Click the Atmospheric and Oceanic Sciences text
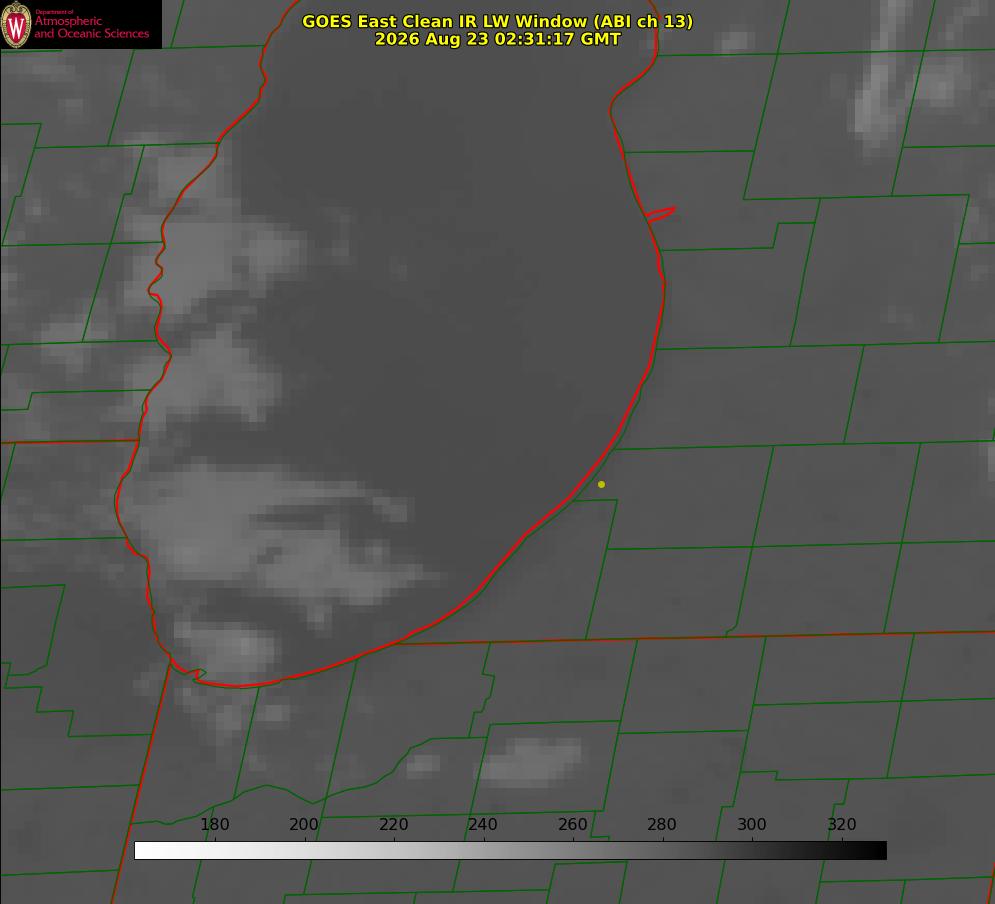Viewport: 995px width, 904px height. 91,27
